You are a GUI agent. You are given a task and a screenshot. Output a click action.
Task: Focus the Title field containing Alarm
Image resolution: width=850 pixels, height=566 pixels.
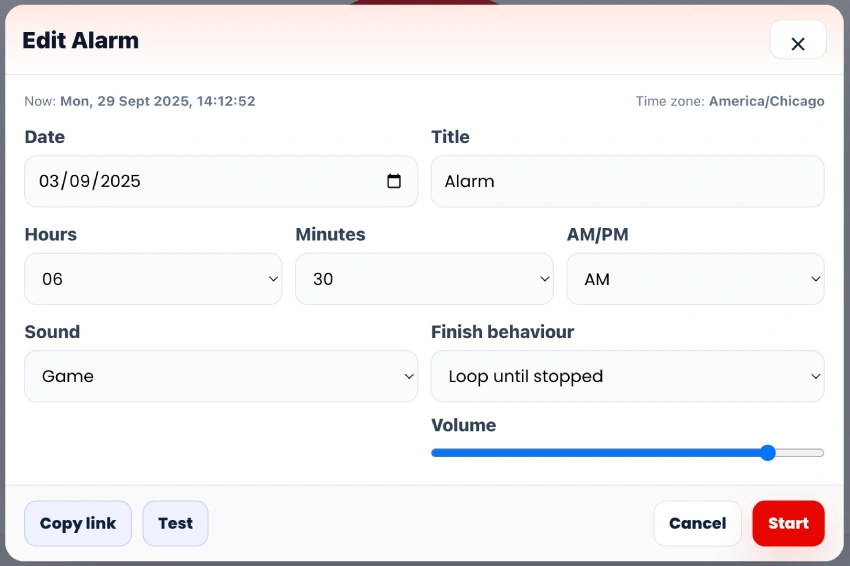[x=627, y=181]
